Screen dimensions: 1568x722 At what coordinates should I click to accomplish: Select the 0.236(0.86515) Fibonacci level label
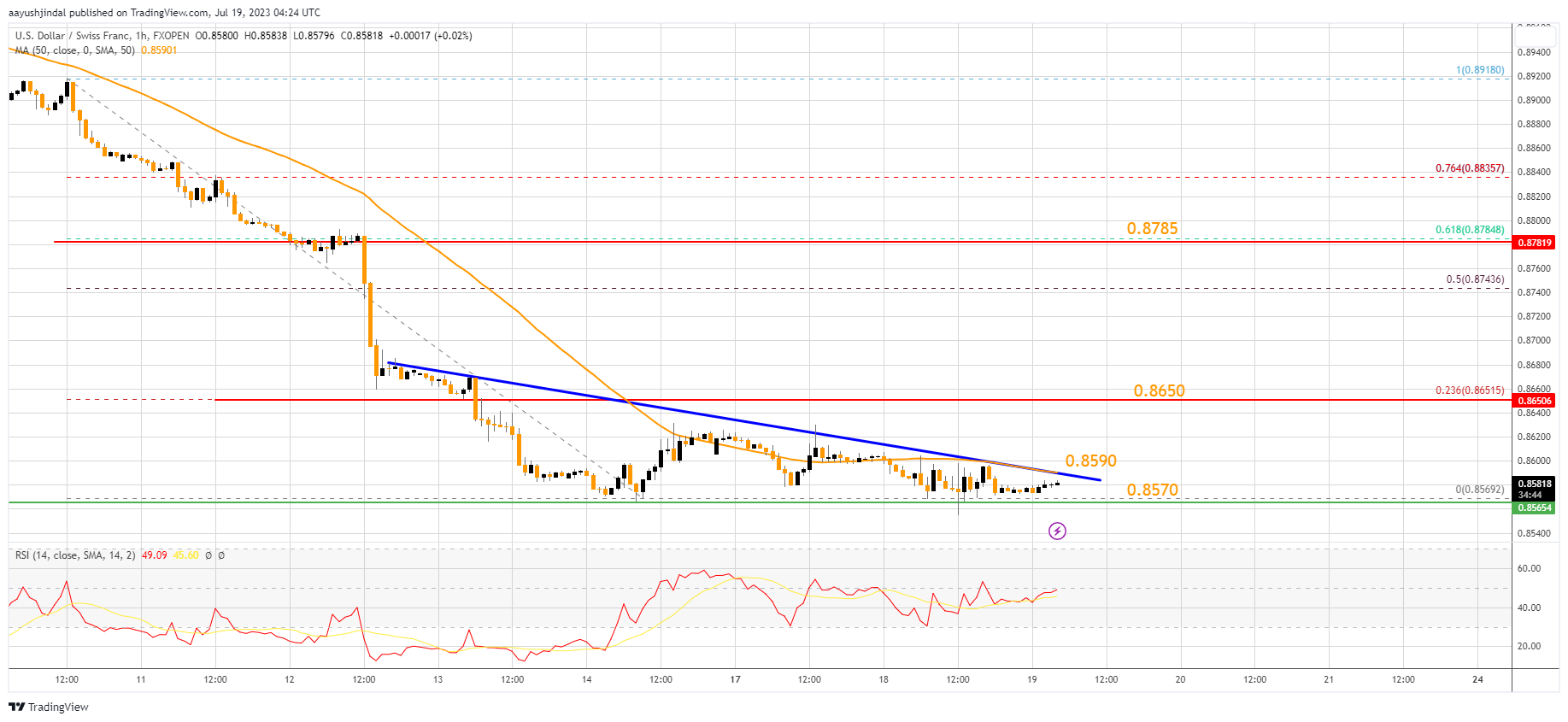tap(1470, 390)
